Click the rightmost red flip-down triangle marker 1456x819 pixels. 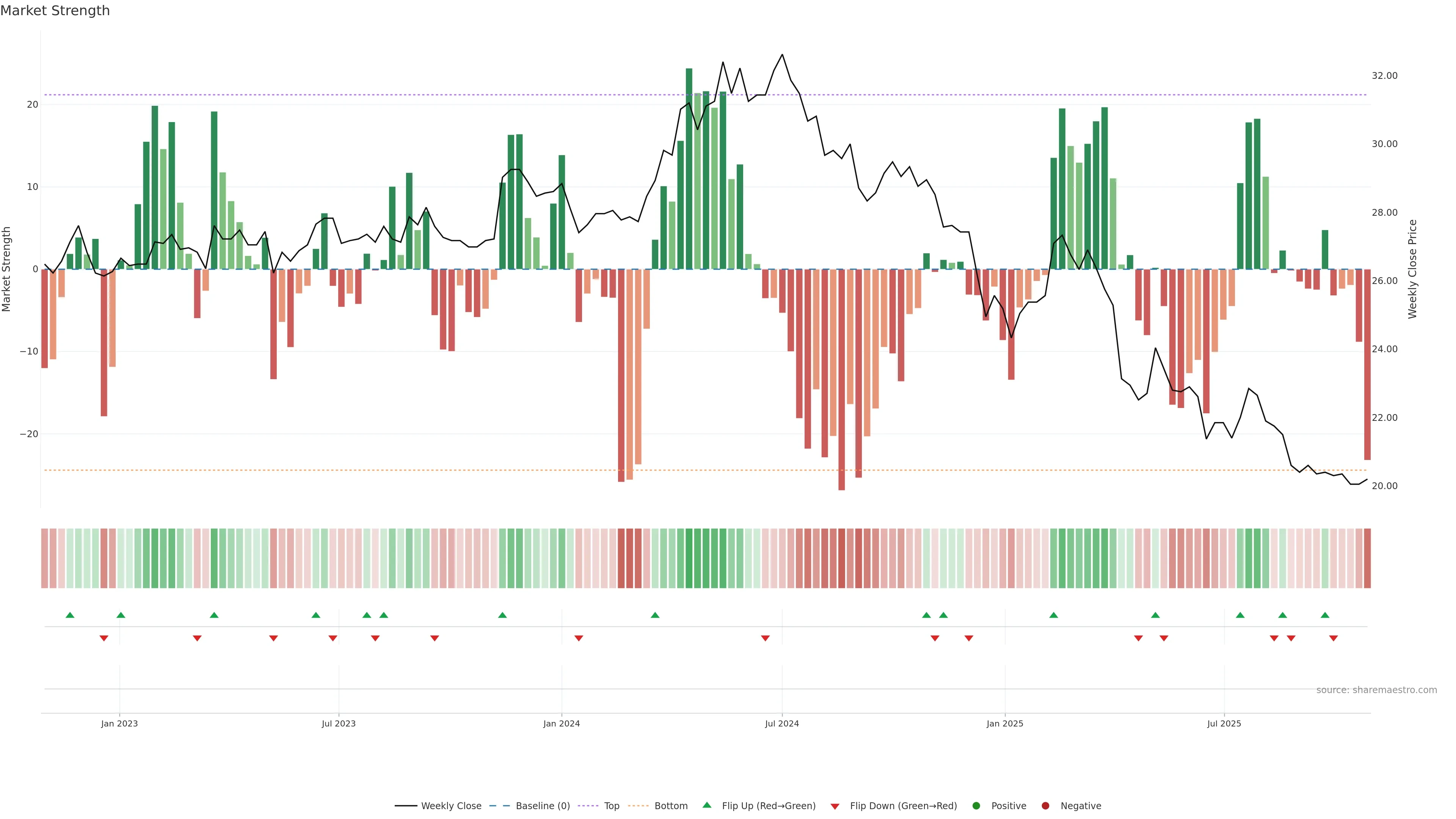[x=1334, y=638]
